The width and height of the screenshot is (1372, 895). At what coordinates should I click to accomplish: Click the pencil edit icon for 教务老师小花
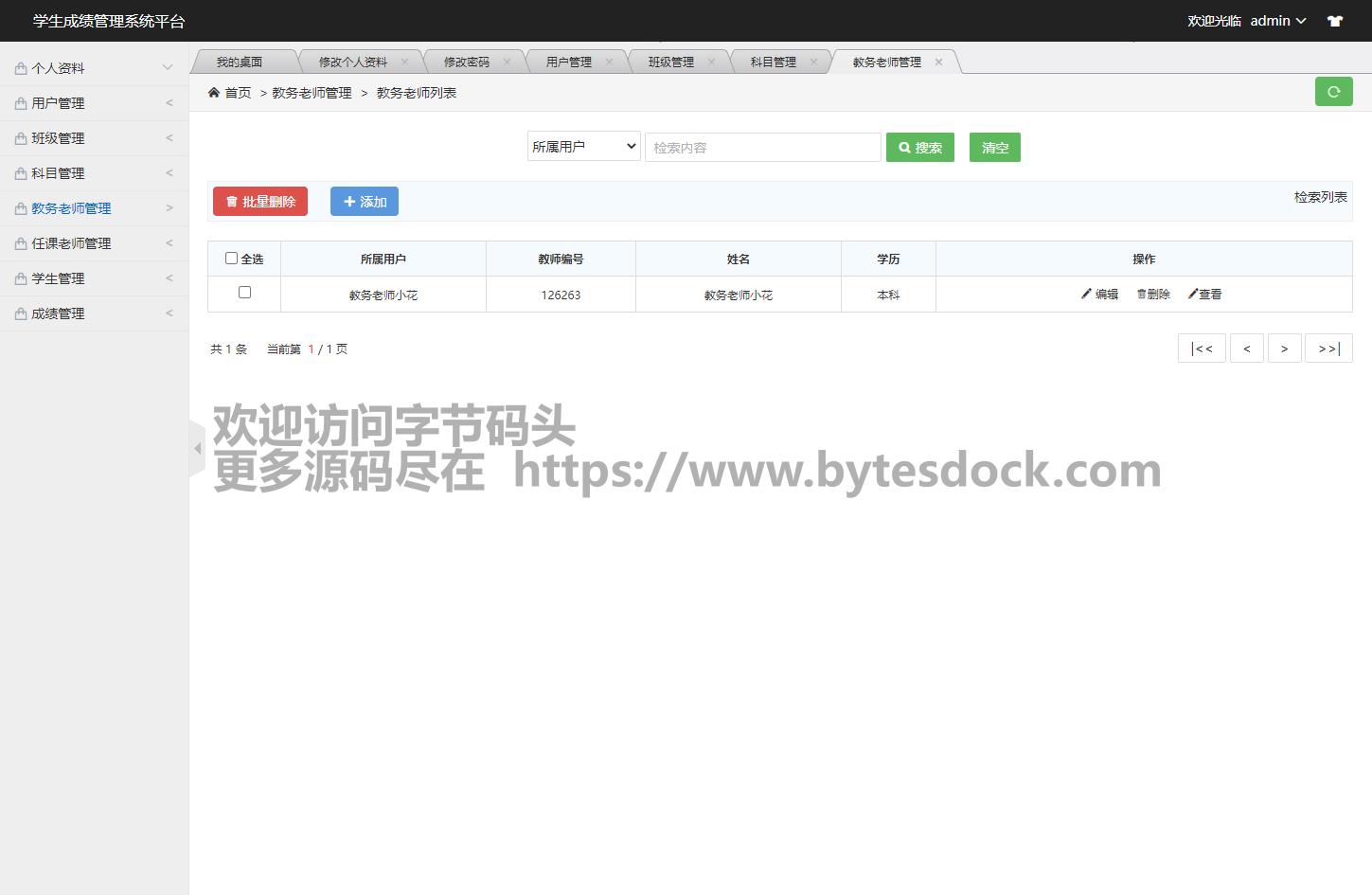click(x=1087, y=294)
